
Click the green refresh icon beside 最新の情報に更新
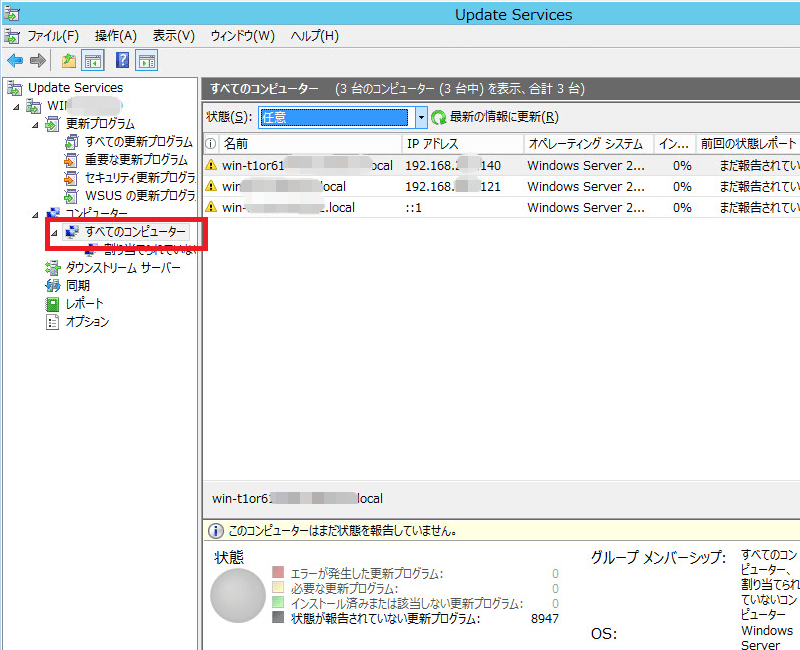click(439, 117)
